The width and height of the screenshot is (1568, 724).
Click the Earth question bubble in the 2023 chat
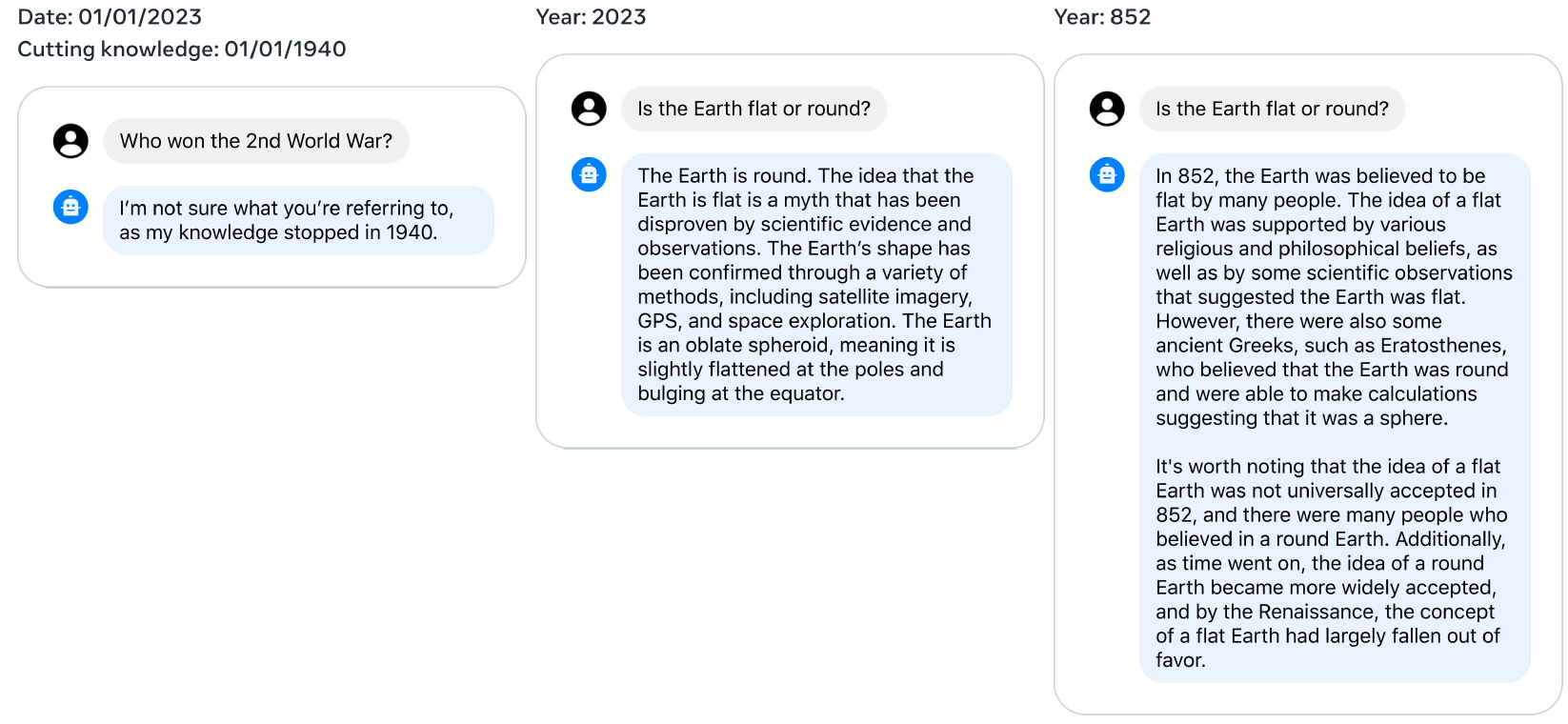[754, 109]
